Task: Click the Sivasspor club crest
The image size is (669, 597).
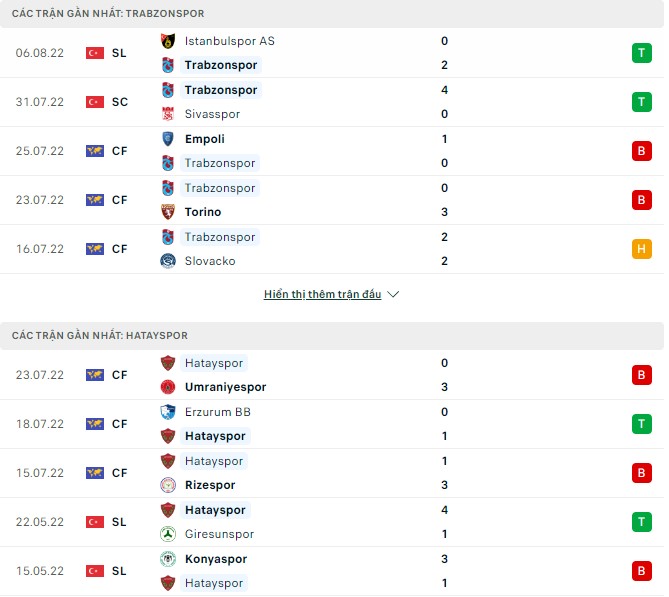Action: 167,114
